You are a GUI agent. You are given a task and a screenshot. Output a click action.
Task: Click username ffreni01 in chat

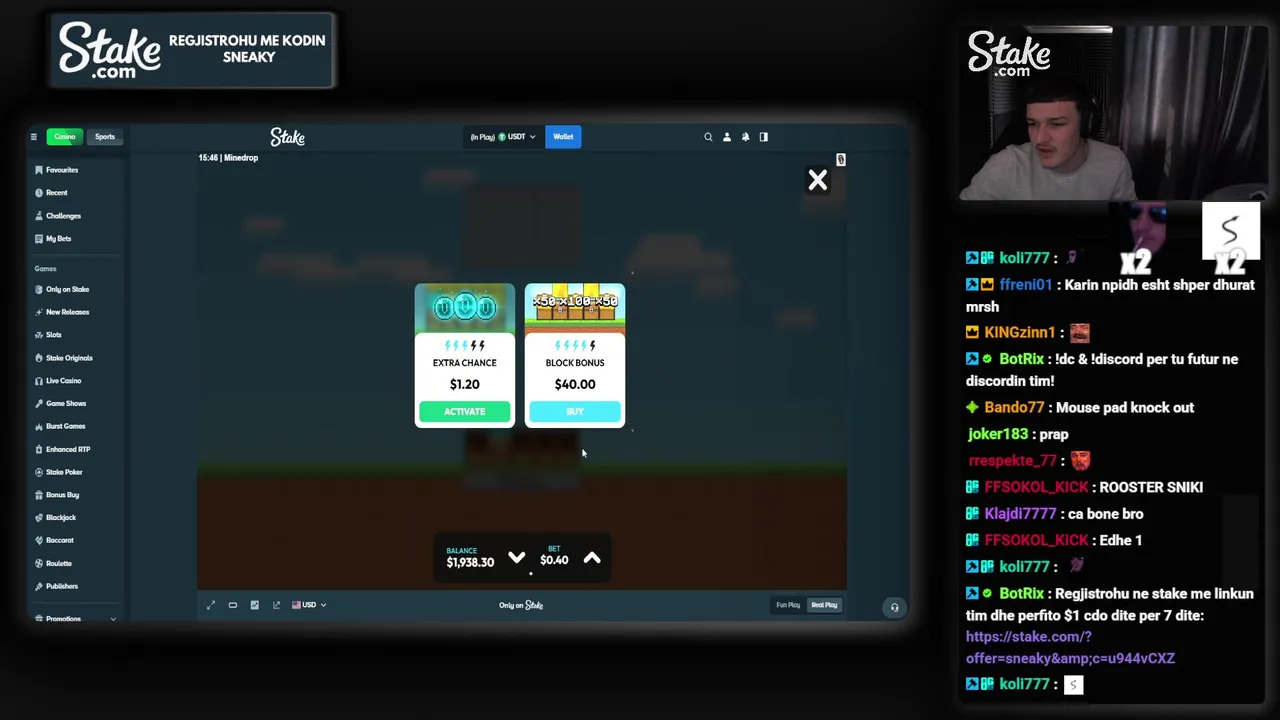[x=1026, y=285]
